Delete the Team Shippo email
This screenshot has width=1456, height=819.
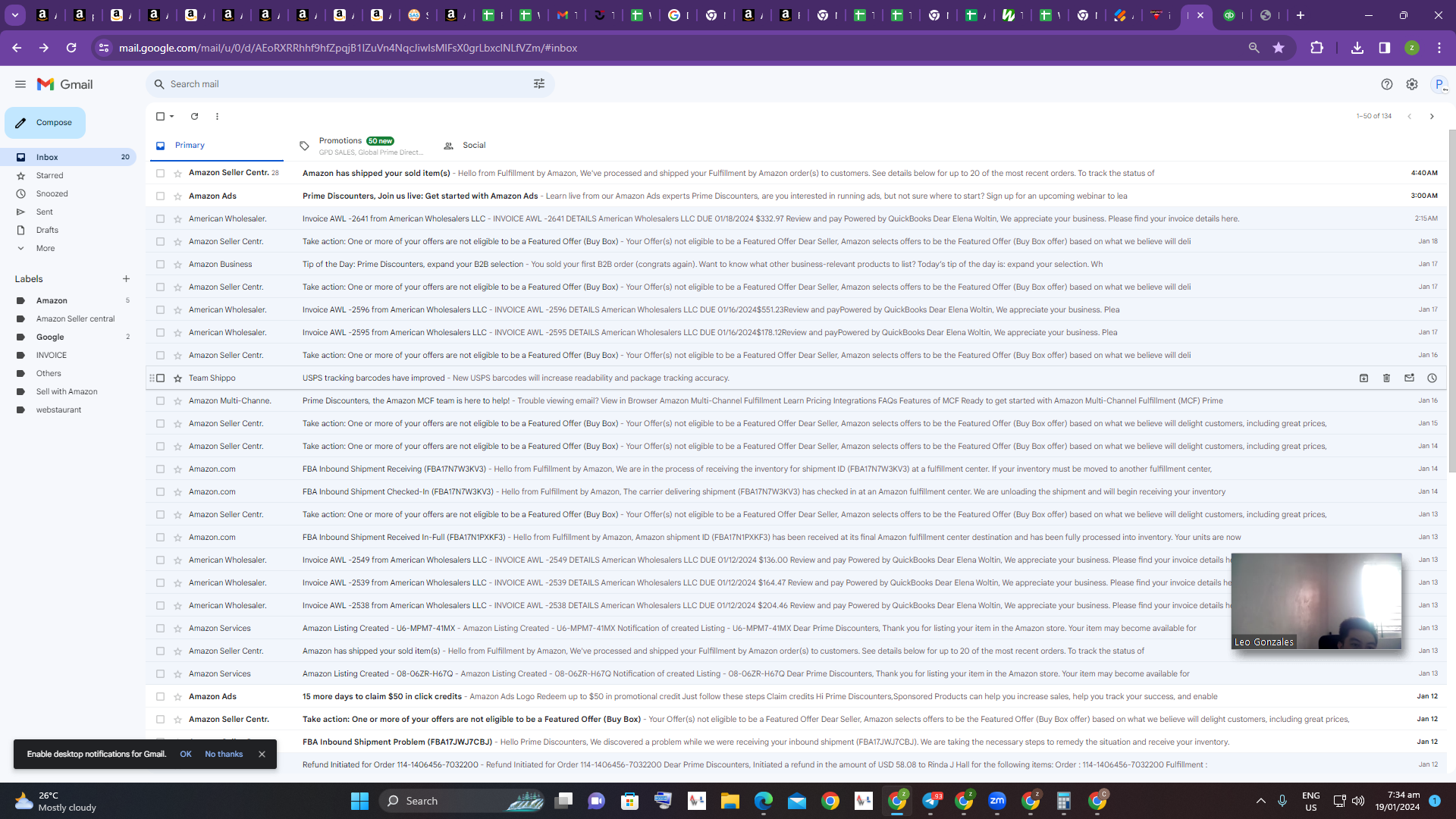pos(1386,378)
